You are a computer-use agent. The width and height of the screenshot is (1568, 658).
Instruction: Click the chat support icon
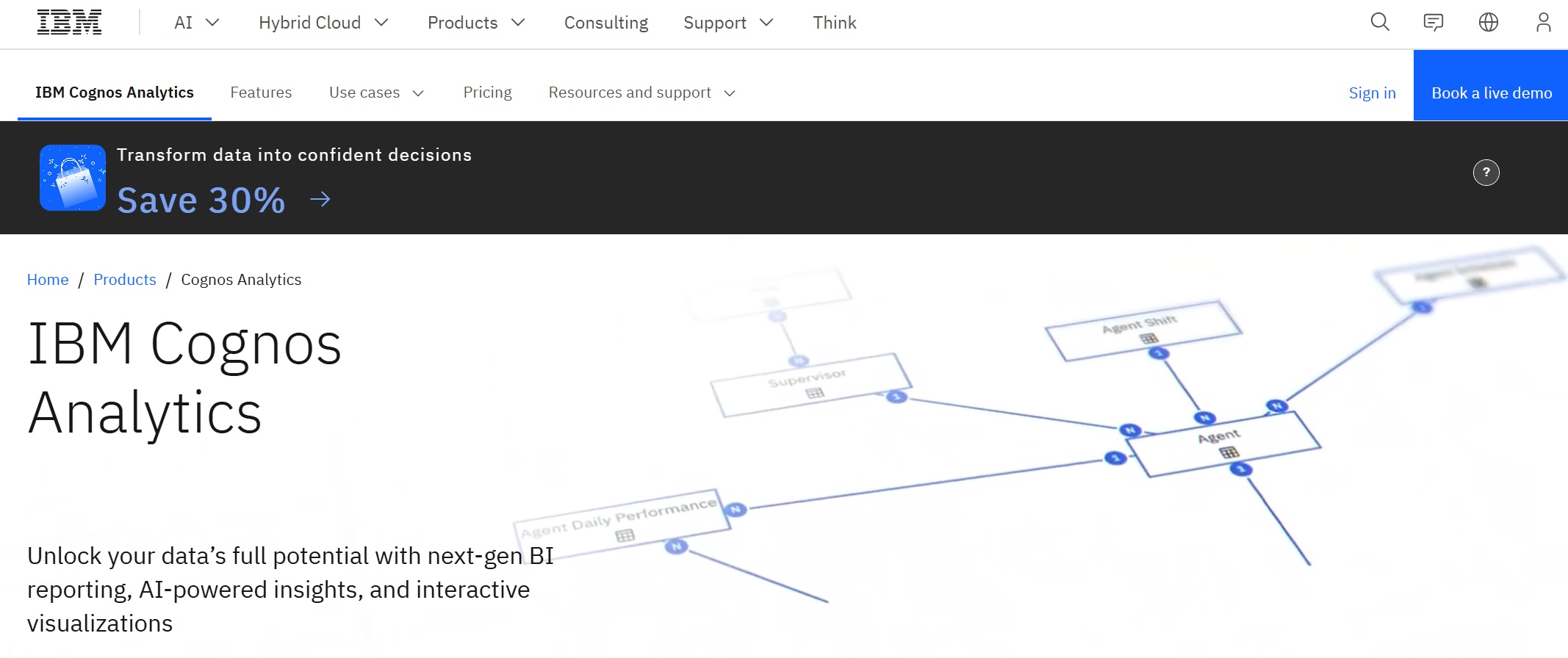tap(1434, 22)
